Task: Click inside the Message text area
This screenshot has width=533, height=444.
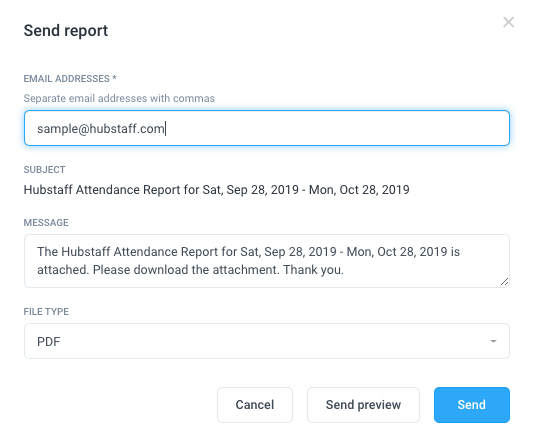Action: coord(267,261)
